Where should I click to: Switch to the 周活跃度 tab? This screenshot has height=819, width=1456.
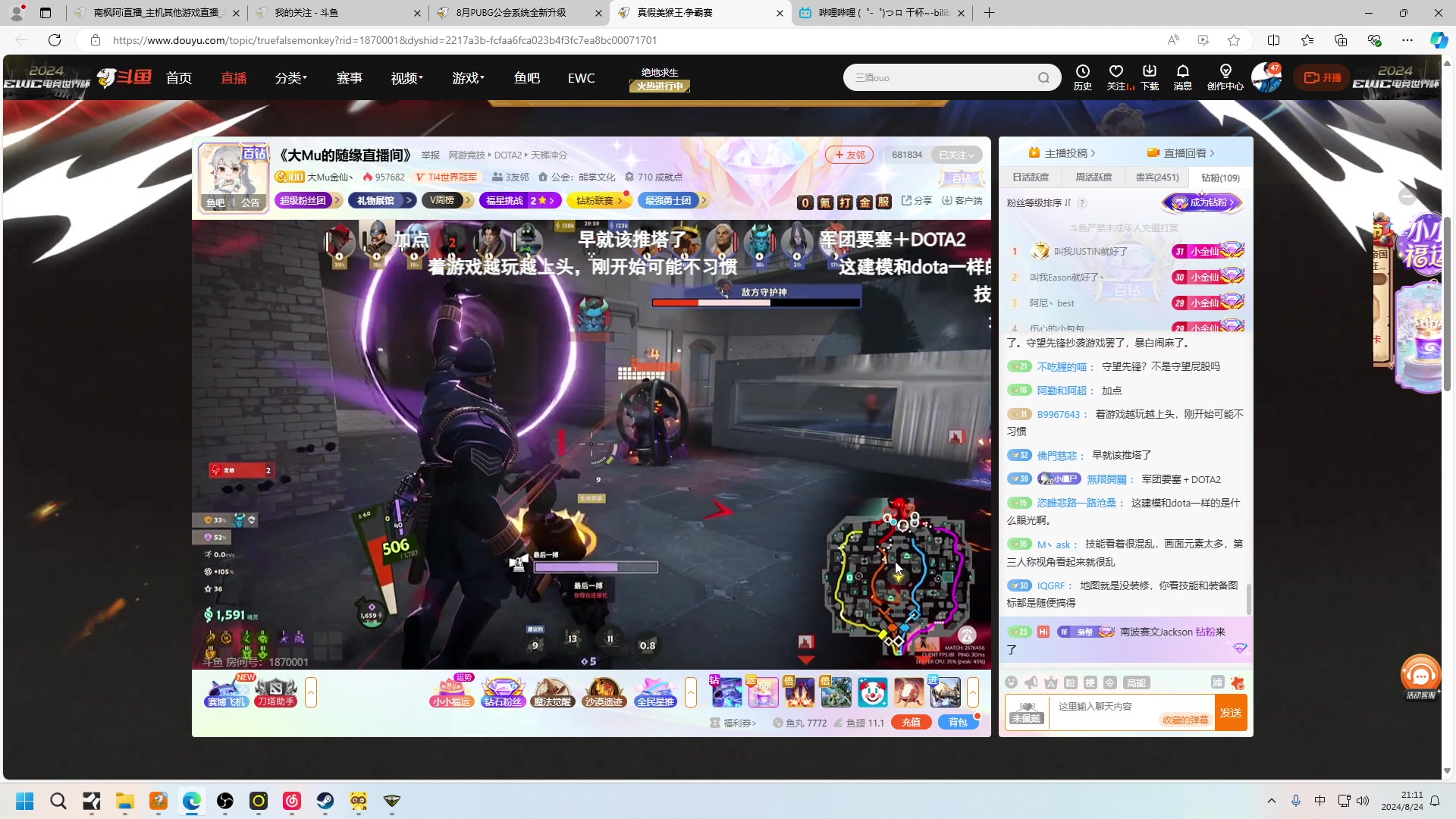(1094, 177)
